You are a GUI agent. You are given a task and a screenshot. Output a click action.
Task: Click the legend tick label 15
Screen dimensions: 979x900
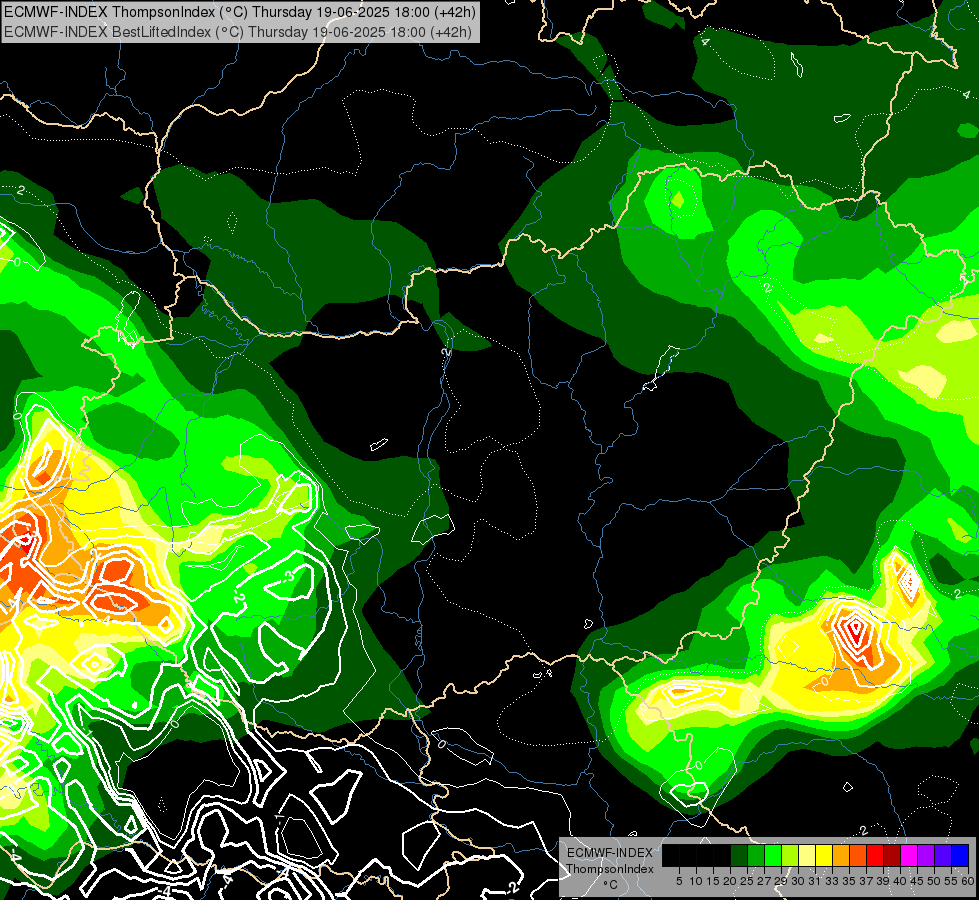[x=713, y=881]
